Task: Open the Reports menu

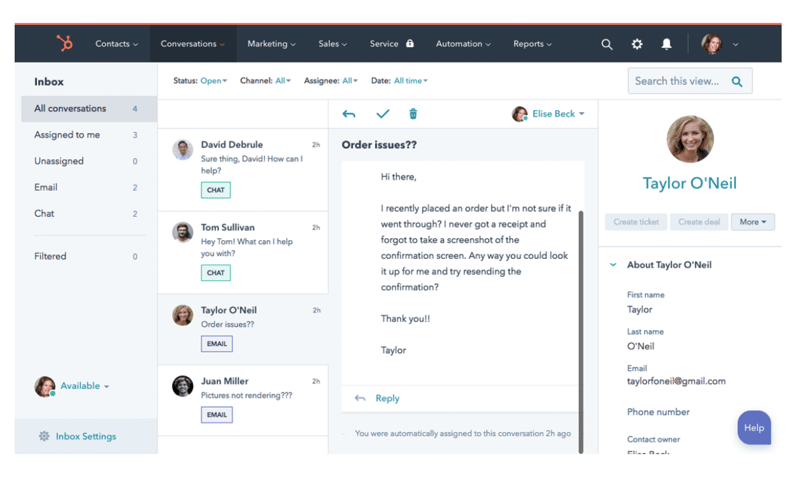Action: pos(532,44)
